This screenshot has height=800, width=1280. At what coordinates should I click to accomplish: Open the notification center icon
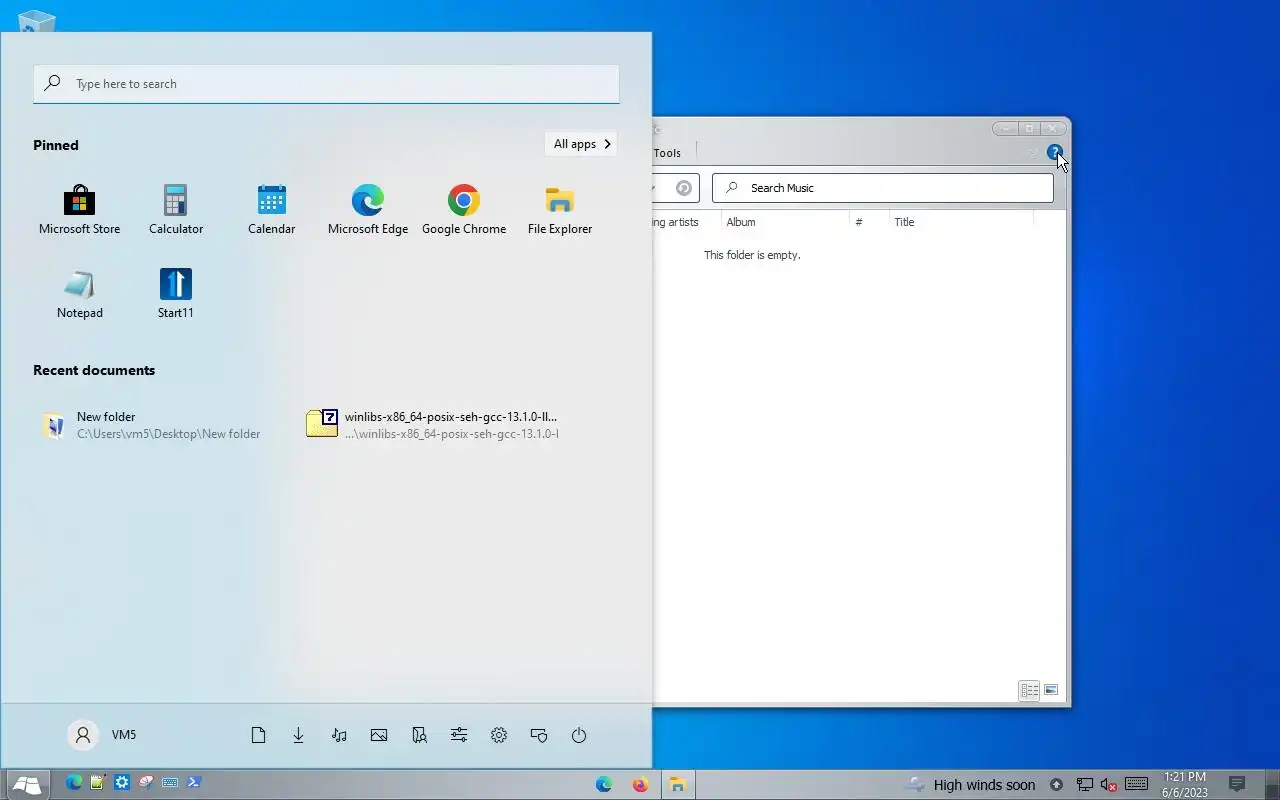(1237, 785)
